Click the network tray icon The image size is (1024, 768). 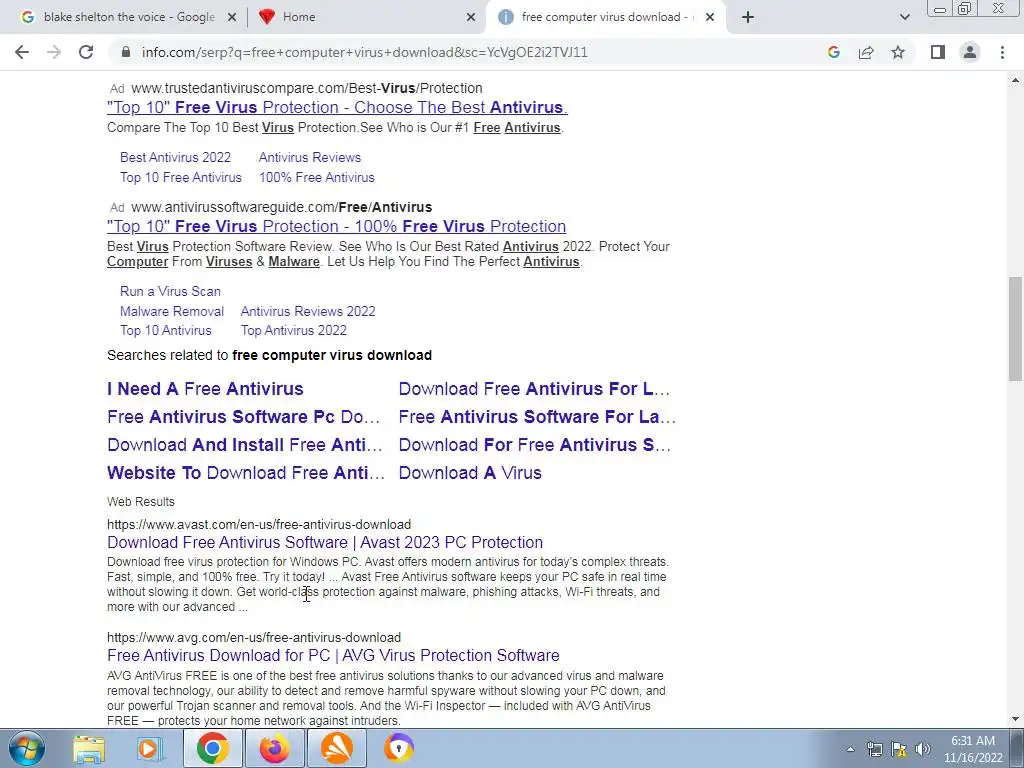click(874, 749)
